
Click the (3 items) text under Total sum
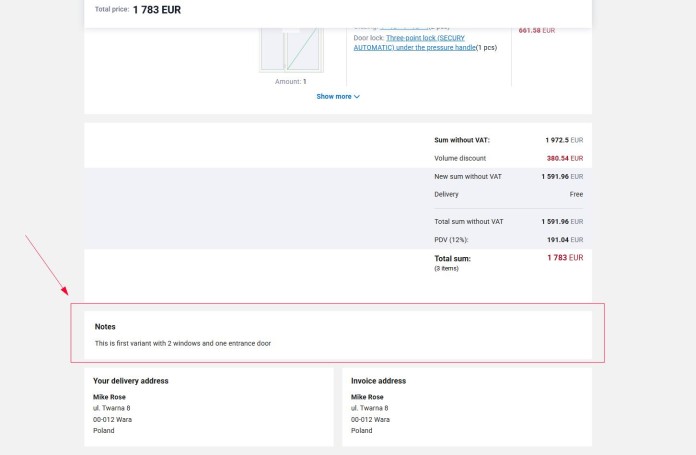coord(446,268)
